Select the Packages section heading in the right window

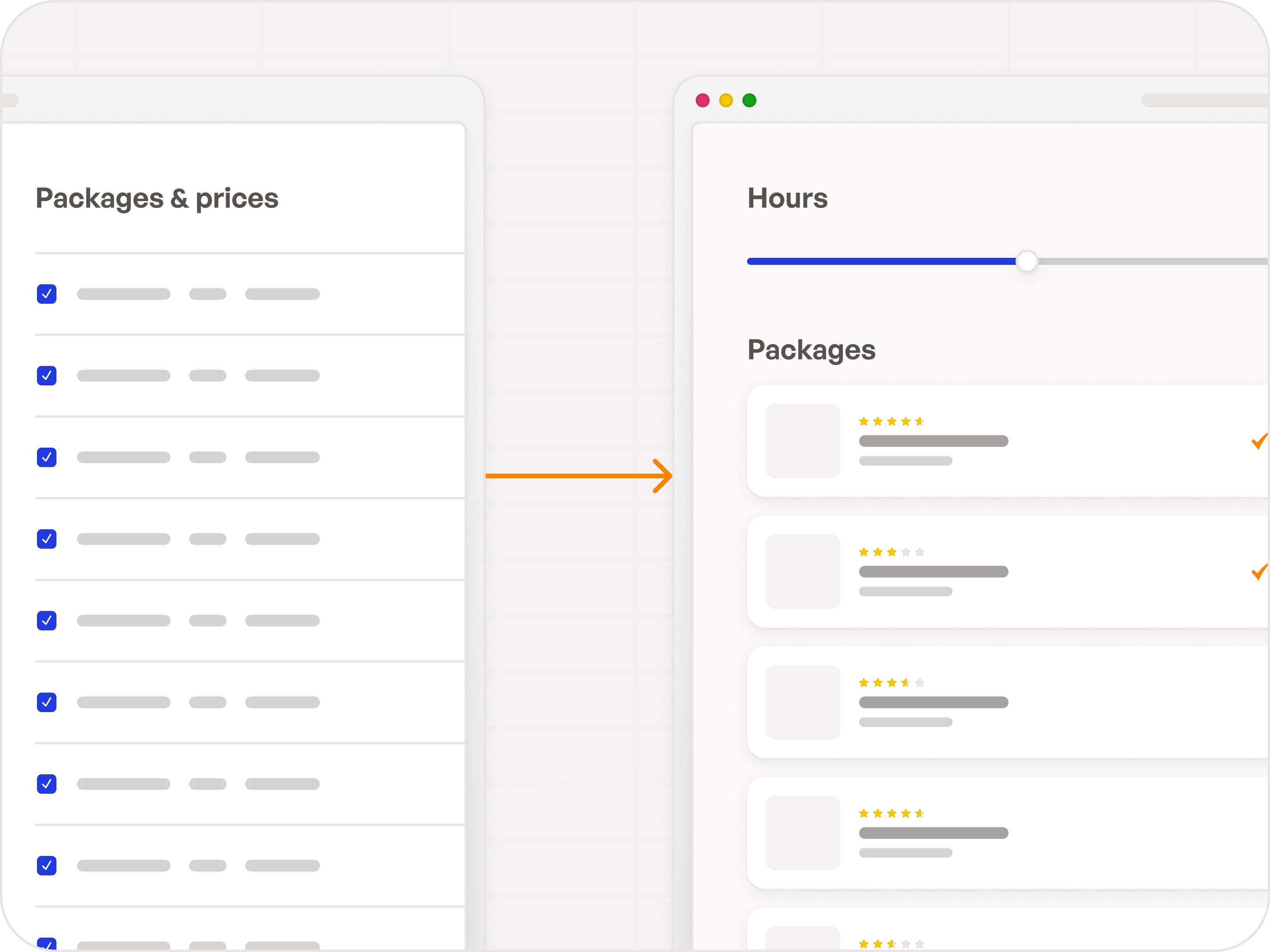[x=812, y=350]
